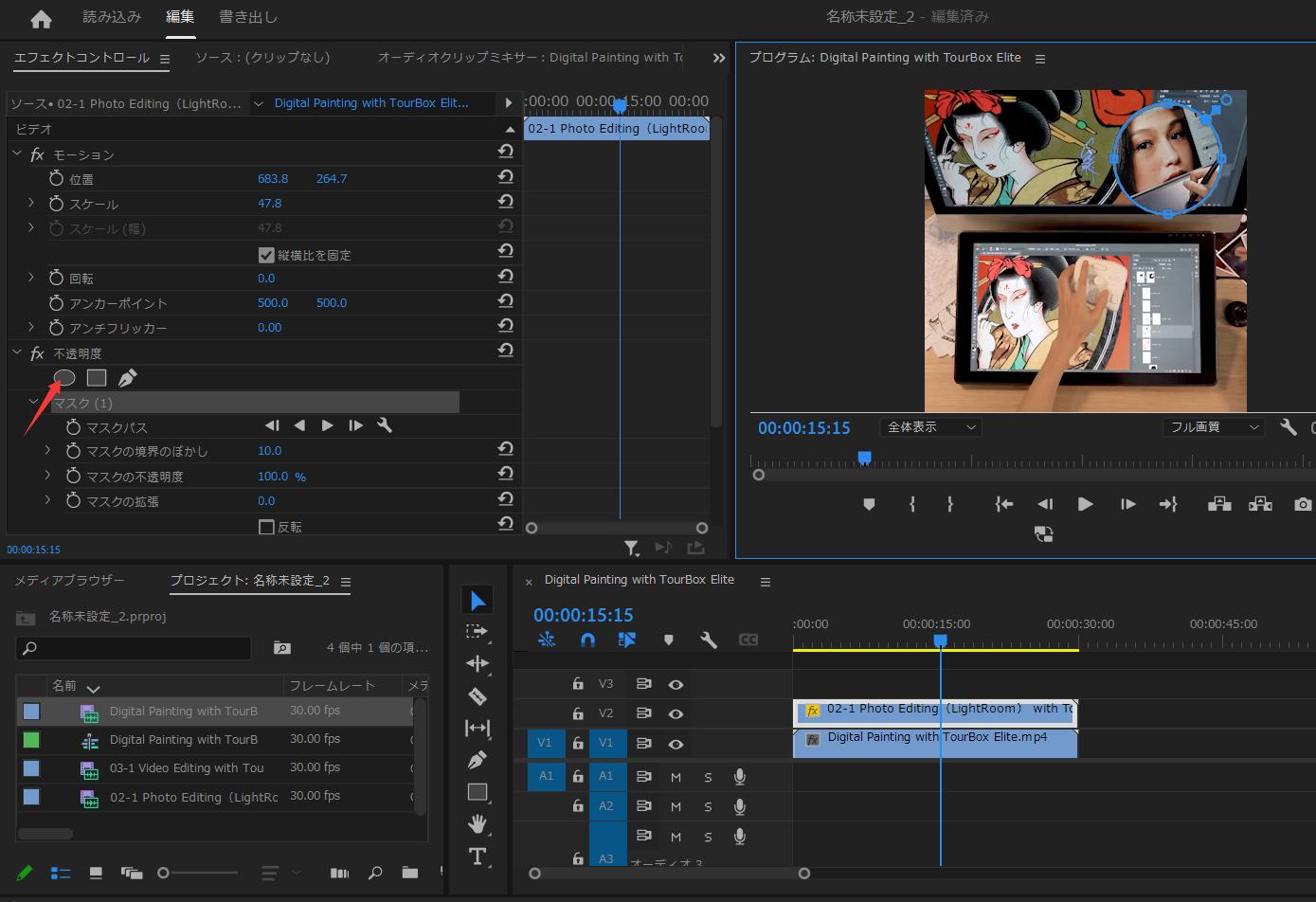Create an ellipse mask under Opacity

click(x=64, y=378)
